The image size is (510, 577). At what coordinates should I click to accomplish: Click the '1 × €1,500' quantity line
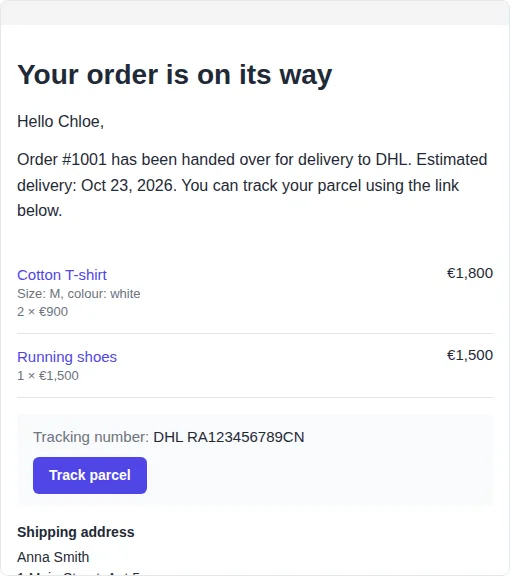(x=48, y=376)
